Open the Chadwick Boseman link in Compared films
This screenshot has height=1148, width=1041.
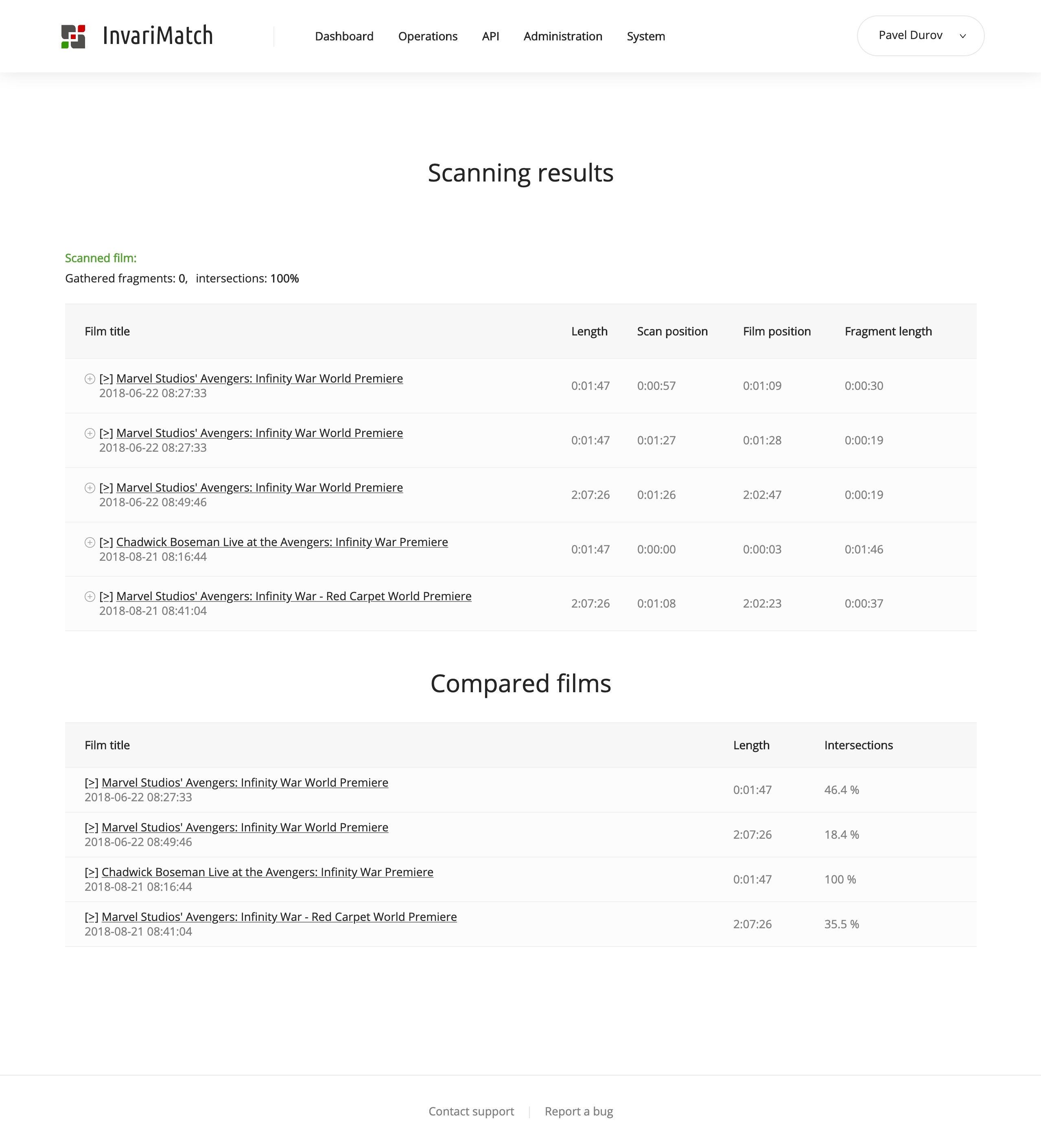pyautogui.click(x=267, y=872)
